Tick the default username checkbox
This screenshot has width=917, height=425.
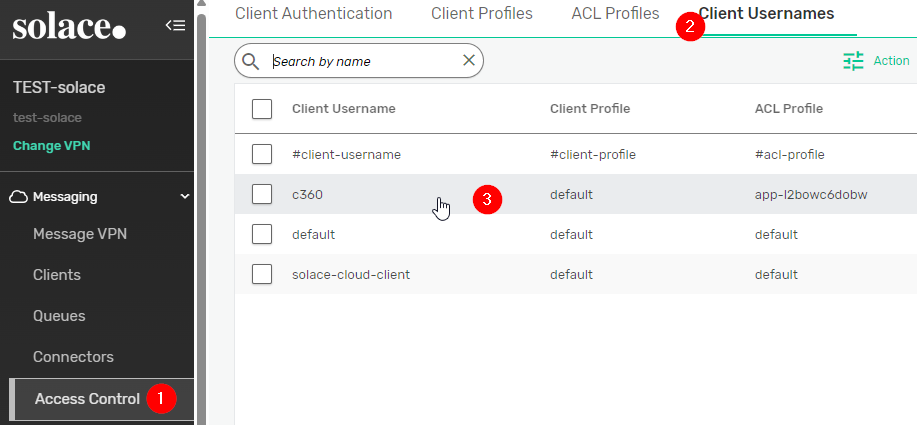pos(262,234)
